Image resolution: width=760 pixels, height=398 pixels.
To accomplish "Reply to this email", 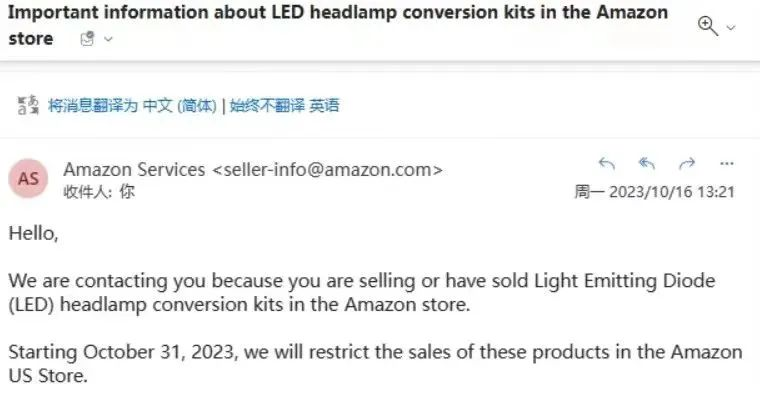I will pos(607,164).
